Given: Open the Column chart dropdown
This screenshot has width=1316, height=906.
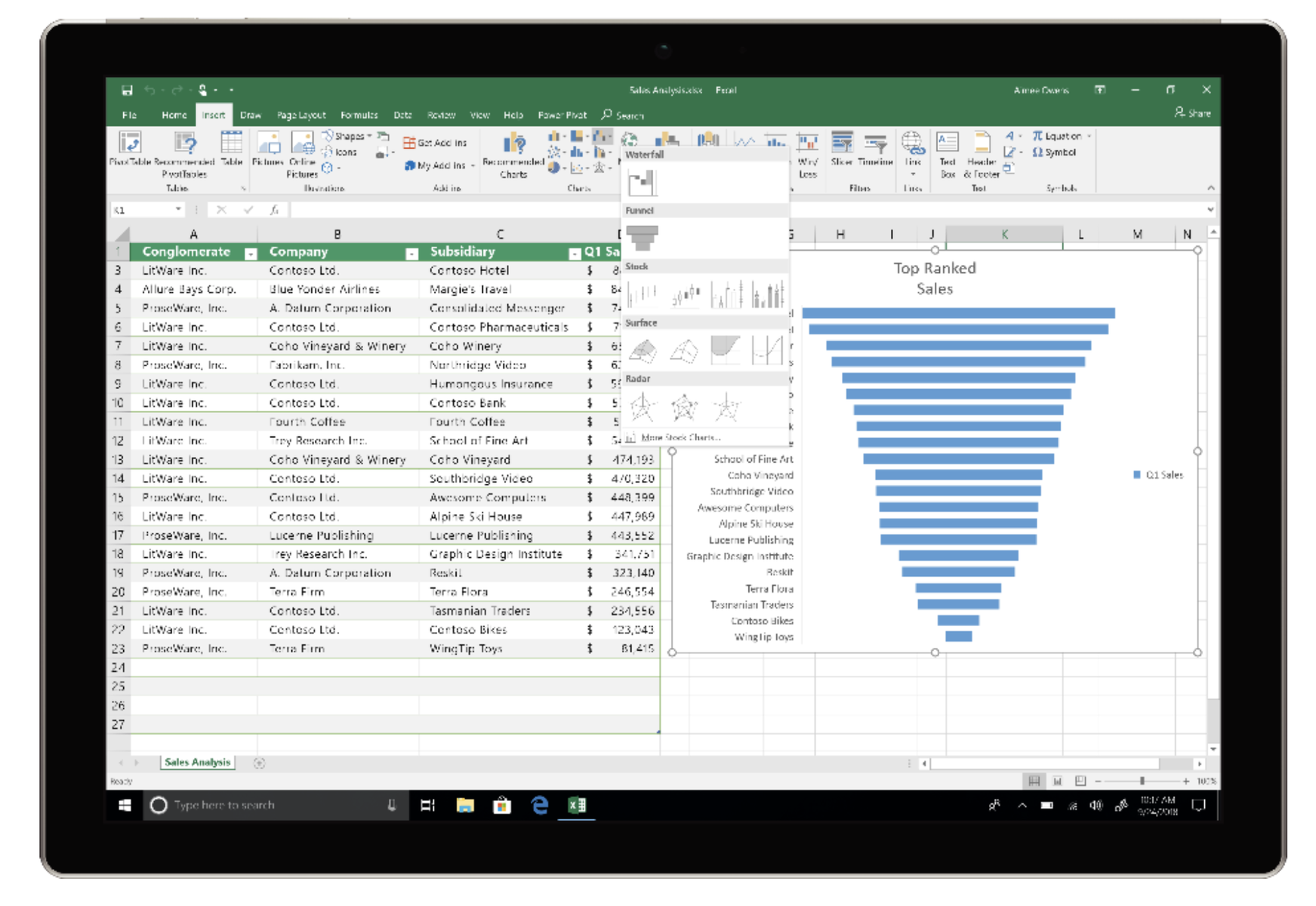Looking at the screenshot, I should pyautogui.click(x=557, y=137).
